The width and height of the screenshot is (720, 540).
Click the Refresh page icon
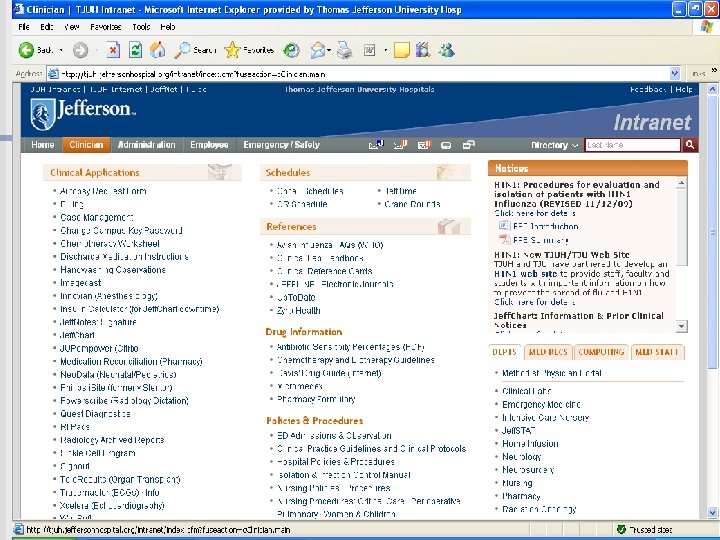[135, 50]
